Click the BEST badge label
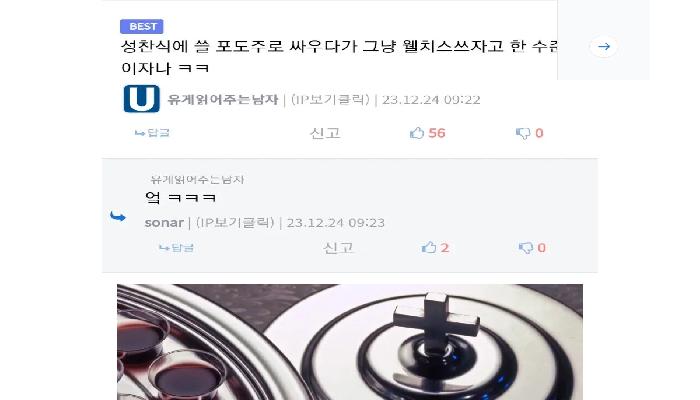Viewport: 700px width, 400px height. pyautogui.click(x=142, y=27)
